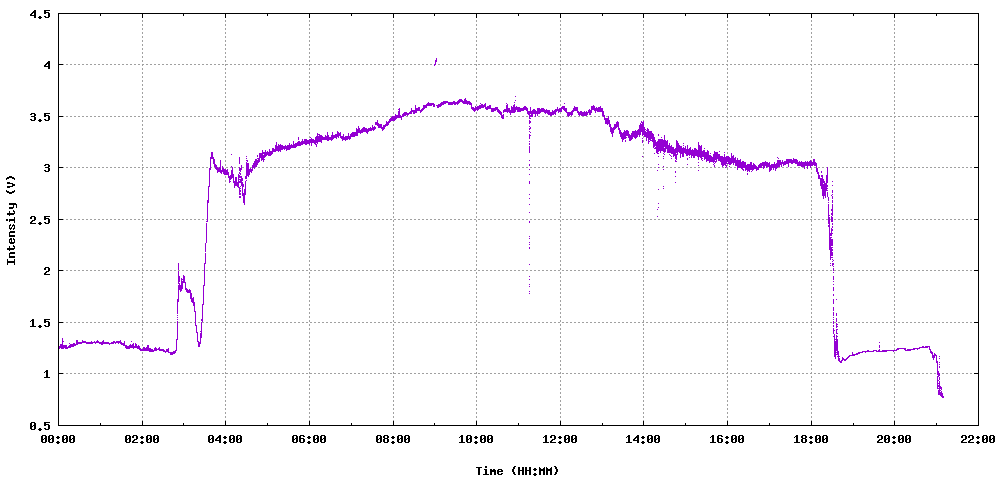Select the '1.5' y-axis tick label
This screenshot has width=1000, height=480.
tap(40, 323)
